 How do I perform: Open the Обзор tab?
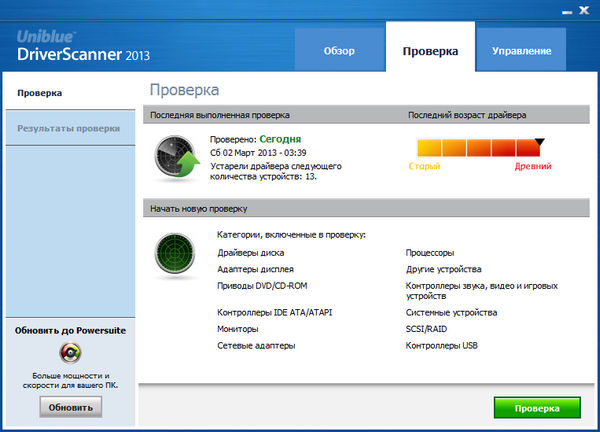(x=339, y=50)
